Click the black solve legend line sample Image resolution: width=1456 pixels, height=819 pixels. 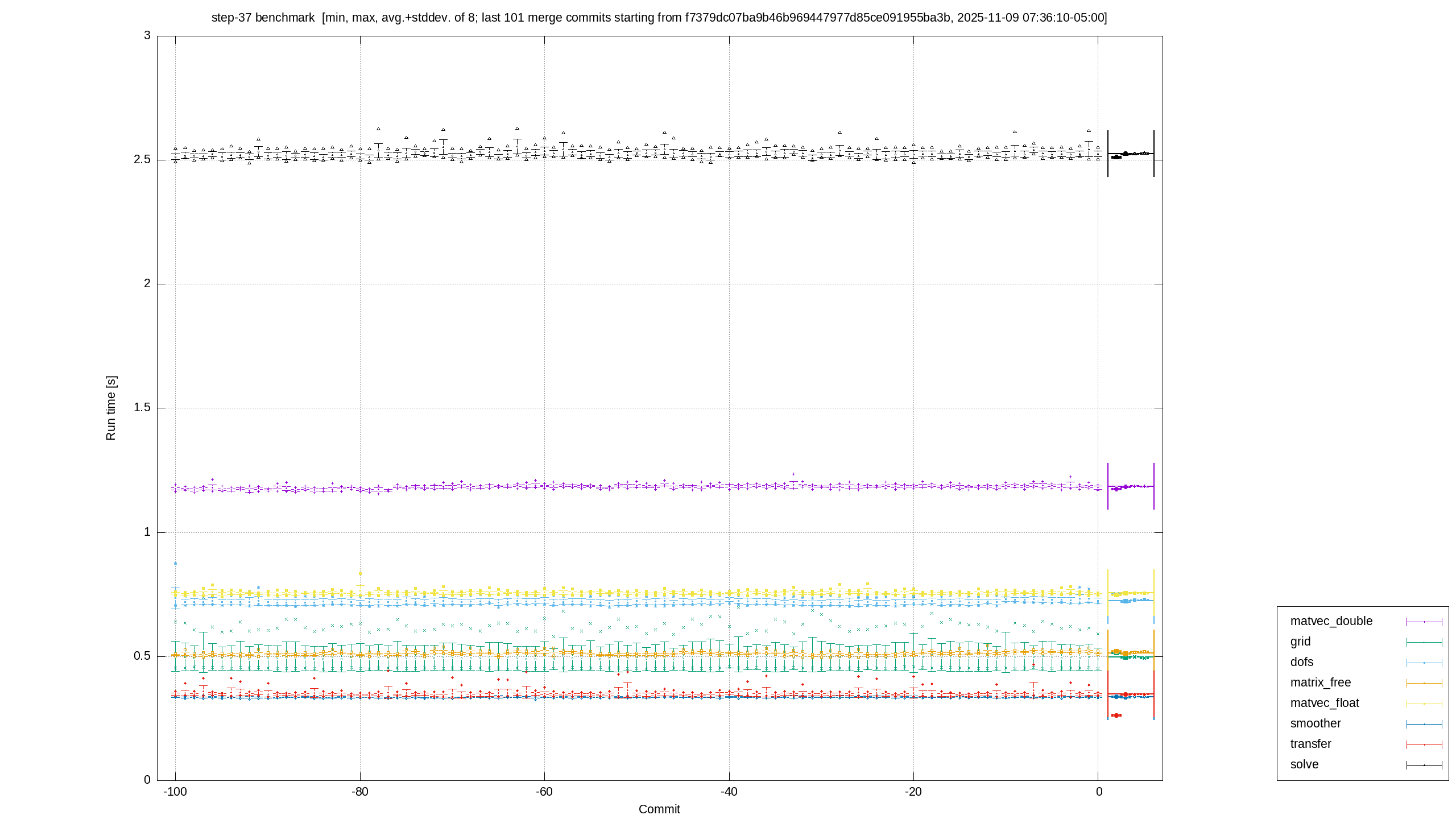coord(1424,765)
